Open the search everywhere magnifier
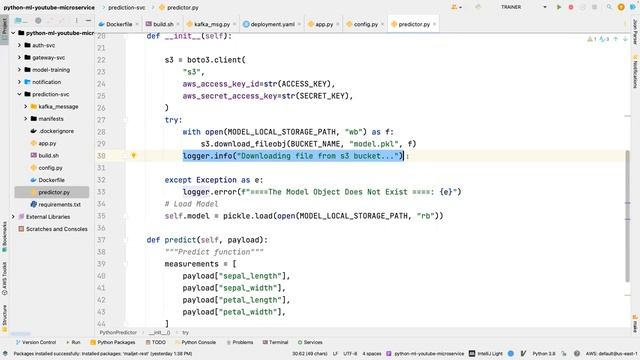Viewport: 640px width, 360px height. [x=609, y=7]
